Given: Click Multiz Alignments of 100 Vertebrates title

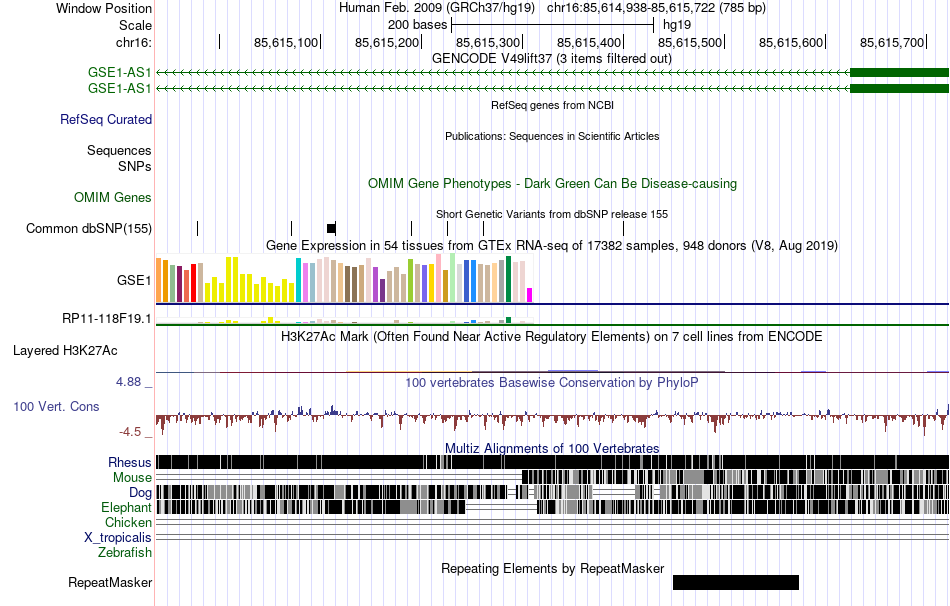Looking at the screenshot, I should coord(552,448).
